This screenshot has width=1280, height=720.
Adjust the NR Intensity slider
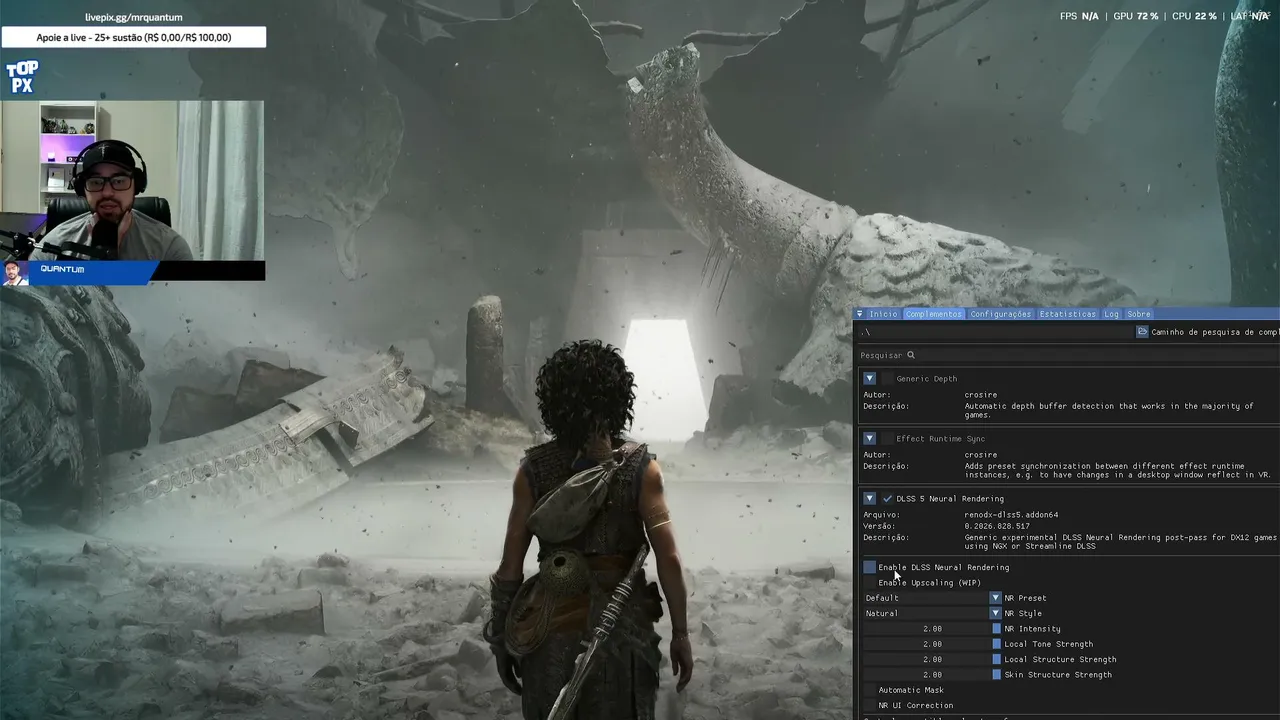[x=932, y=629]
